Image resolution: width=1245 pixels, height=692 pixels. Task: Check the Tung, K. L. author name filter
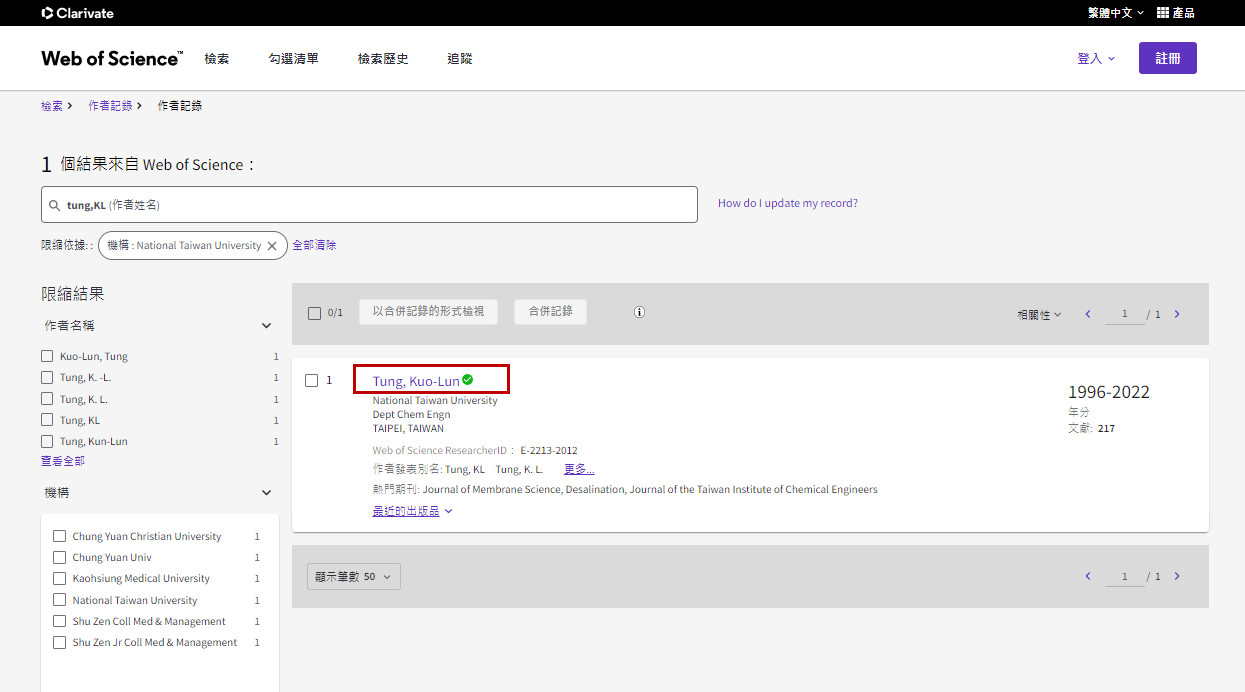coord(47,399)
